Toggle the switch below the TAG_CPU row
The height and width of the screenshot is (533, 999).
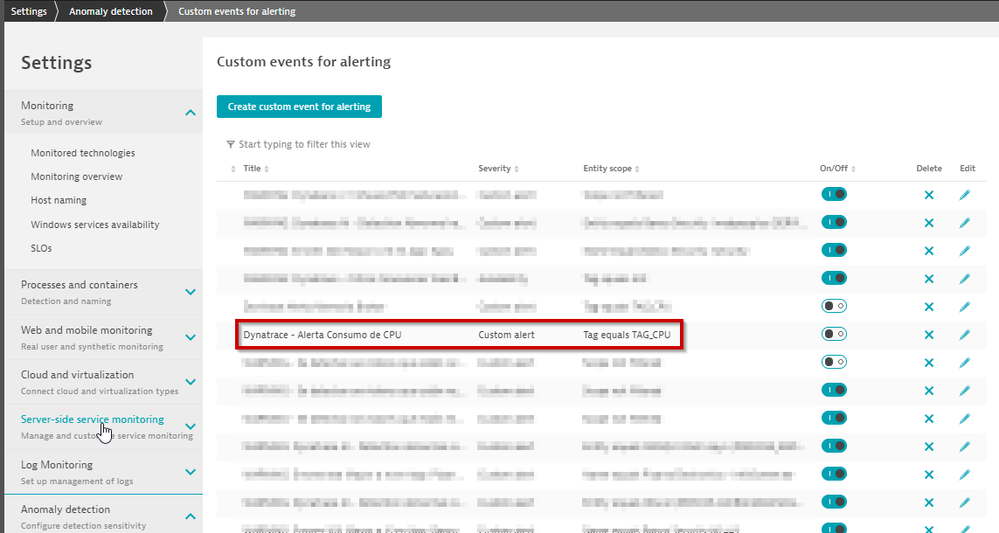[x=834, y=362]
